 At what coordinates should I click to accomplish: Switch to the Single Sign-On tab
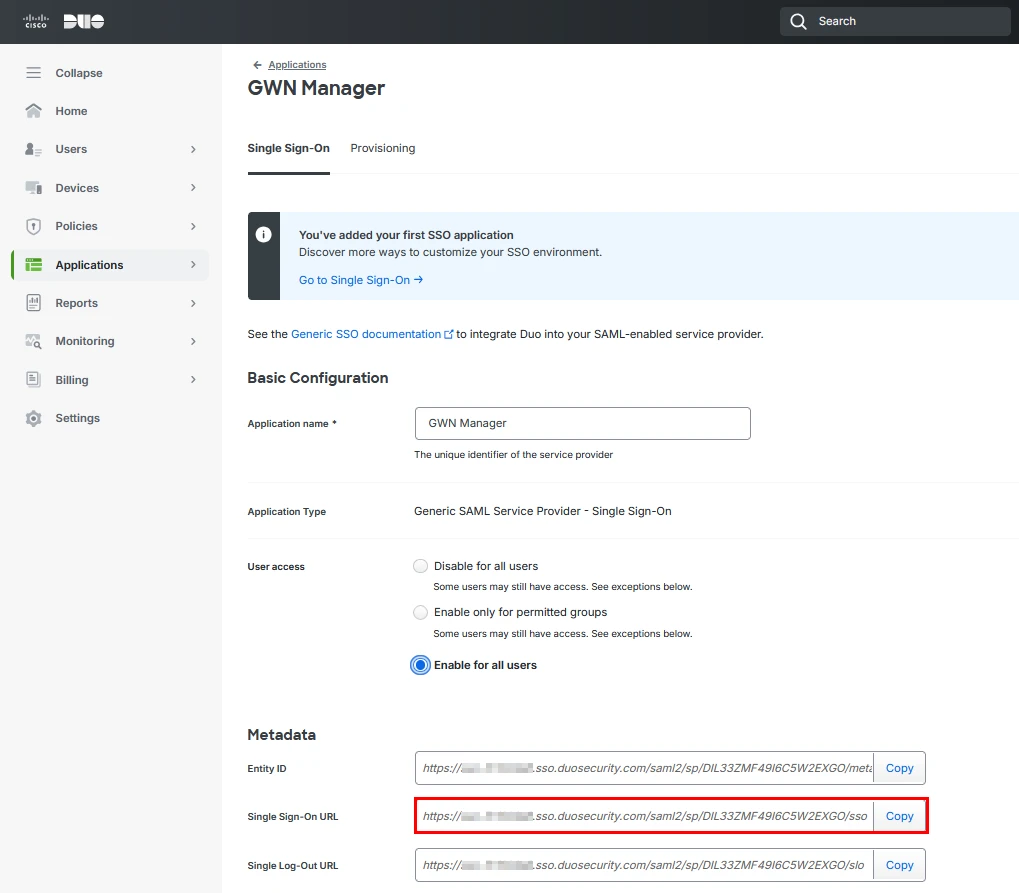point(289,148)
